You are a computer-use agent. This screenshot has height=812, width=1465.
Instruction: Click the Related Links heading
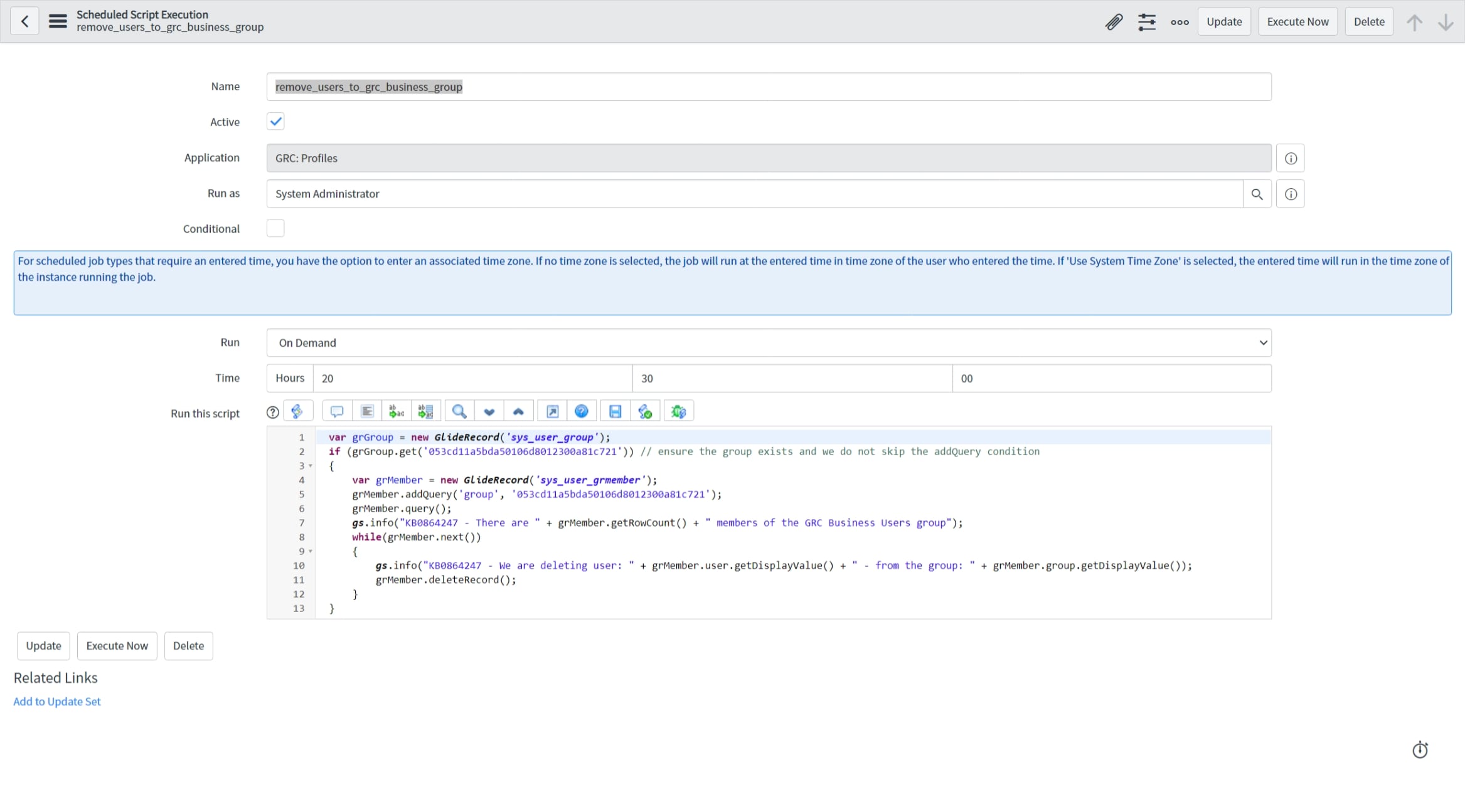click(55, 678)
